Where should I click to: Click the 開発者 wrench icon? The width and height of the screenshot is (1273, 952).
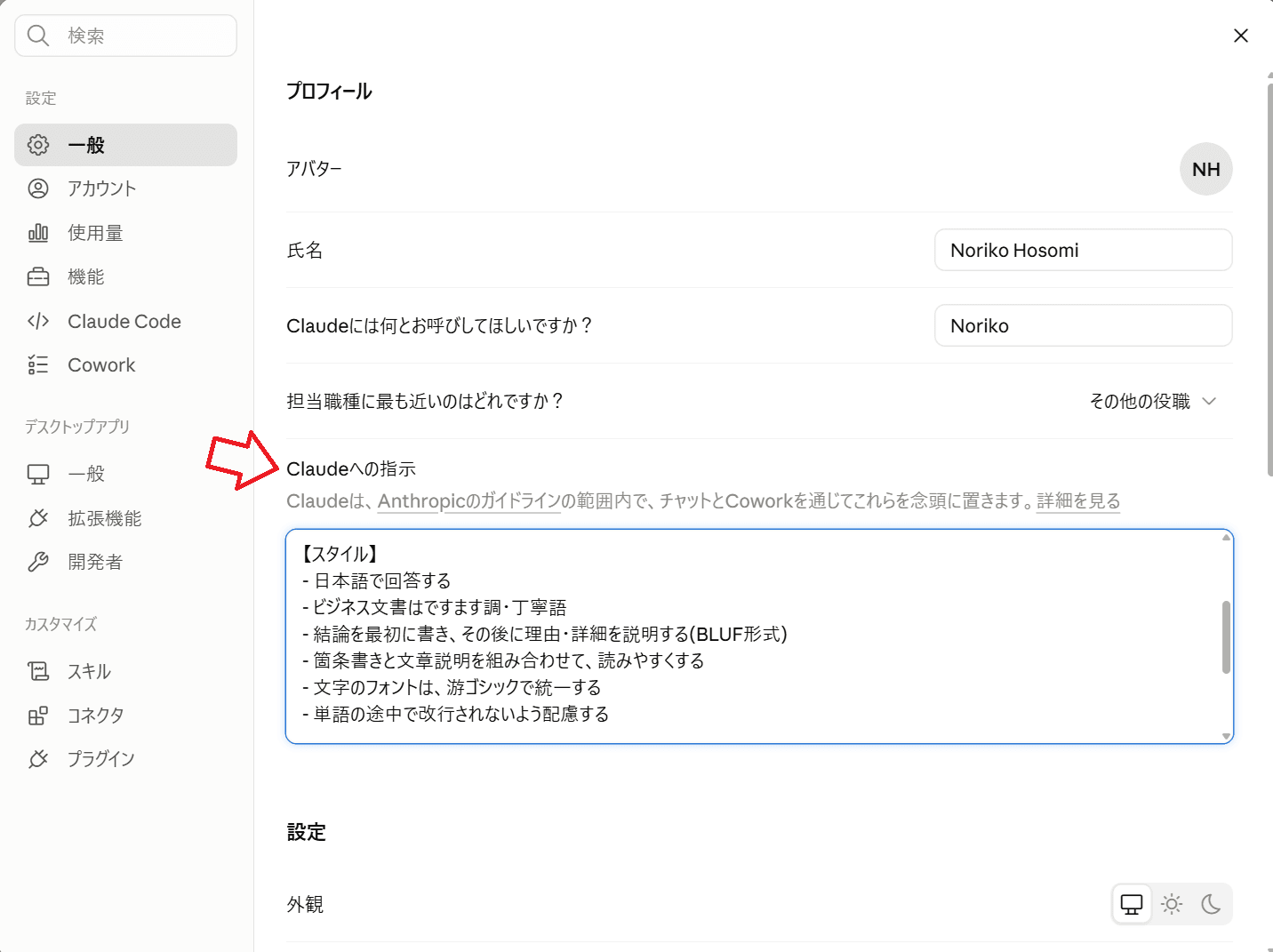click(x=38, y=562)
